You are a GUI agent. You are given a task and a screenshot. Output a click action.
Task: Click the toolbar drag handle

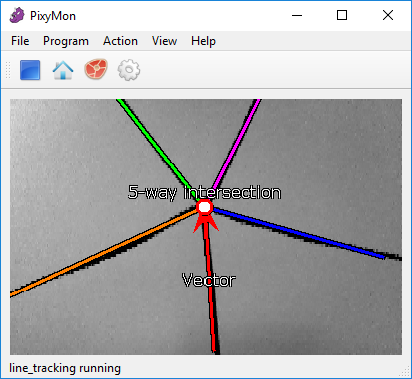[8, 70]
